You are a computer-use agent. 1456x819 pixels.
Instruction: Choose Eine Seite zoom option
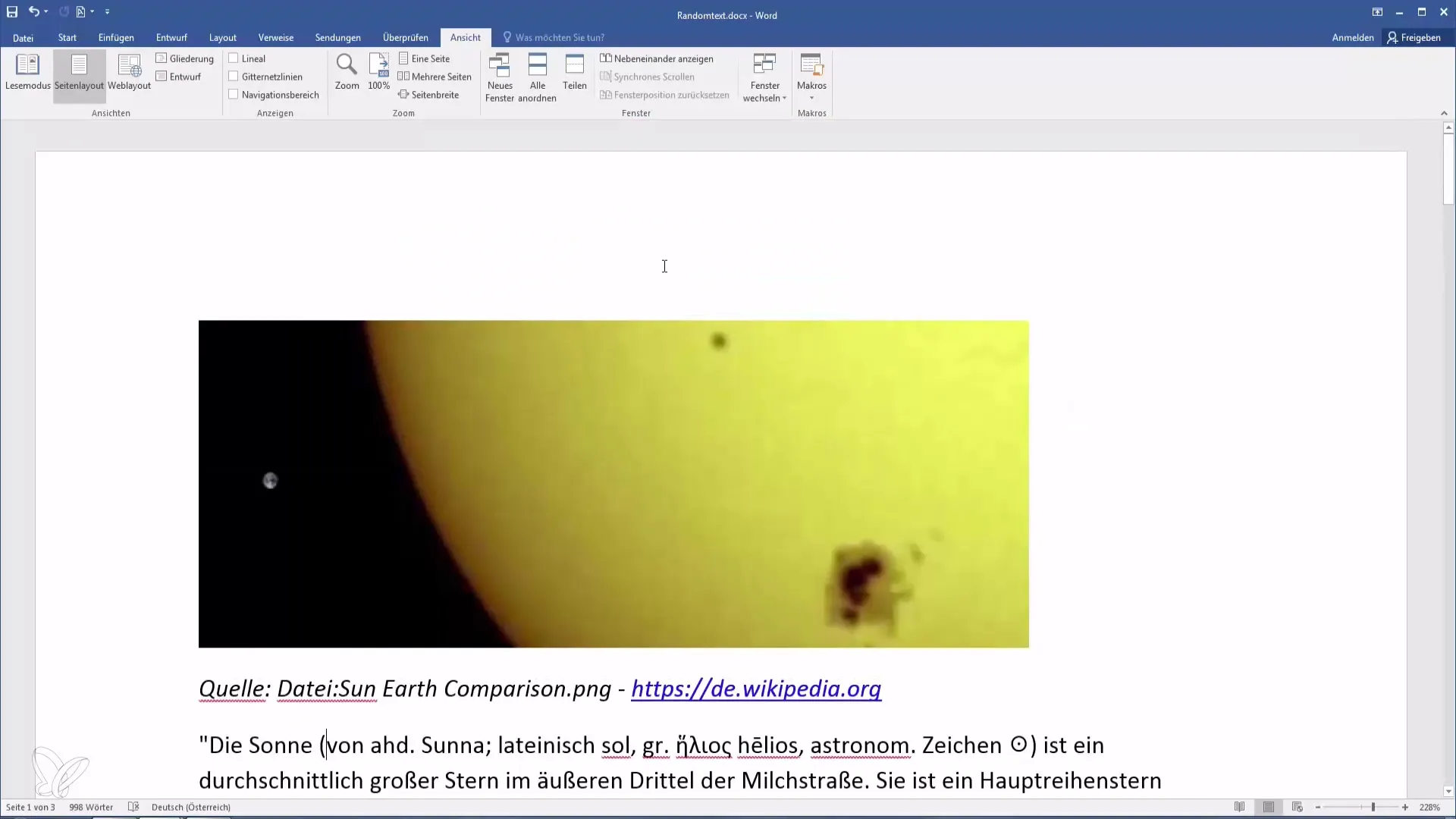tap(424, 58)
